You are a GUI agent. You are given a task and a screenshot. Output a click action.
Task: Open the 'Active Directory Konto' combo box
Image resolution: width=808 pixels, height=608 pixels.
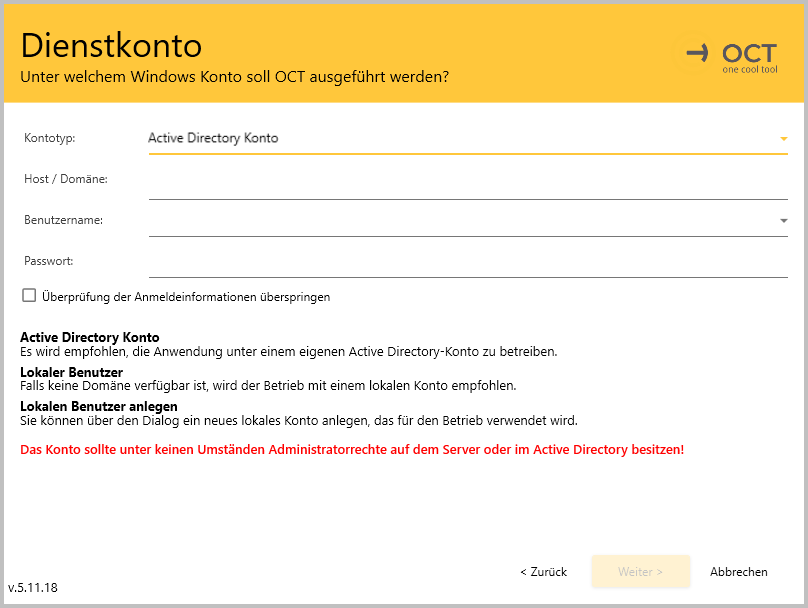click(x=460, y=138)
